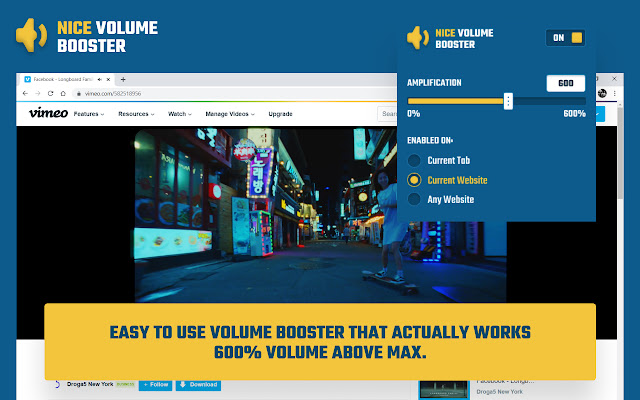Click the amplification slider handle
Image resolution: width=640 pixels, height=400 pixels.
point(508,101)
